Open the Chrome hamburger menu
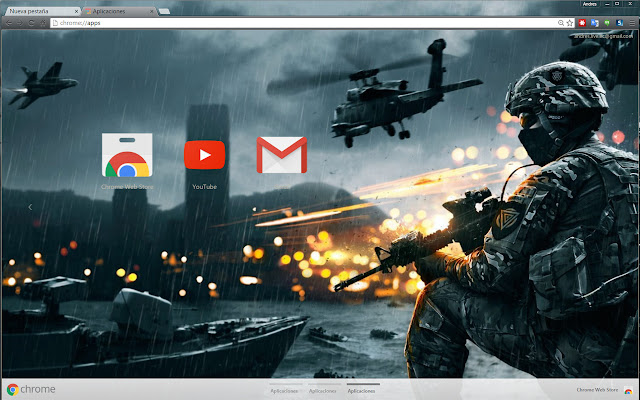This screenshot has width=640, height=400. 632,23
